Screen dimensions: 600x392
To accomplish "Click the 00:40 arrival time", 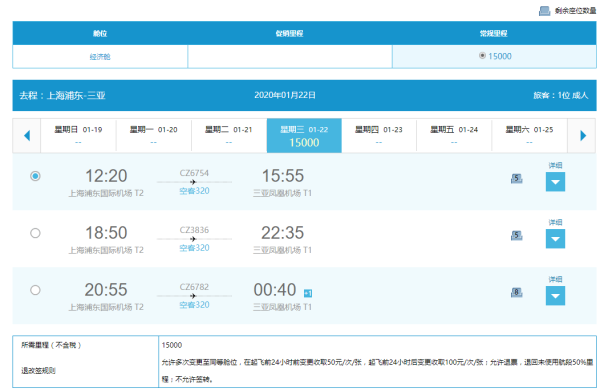I will tap(275, 290).
